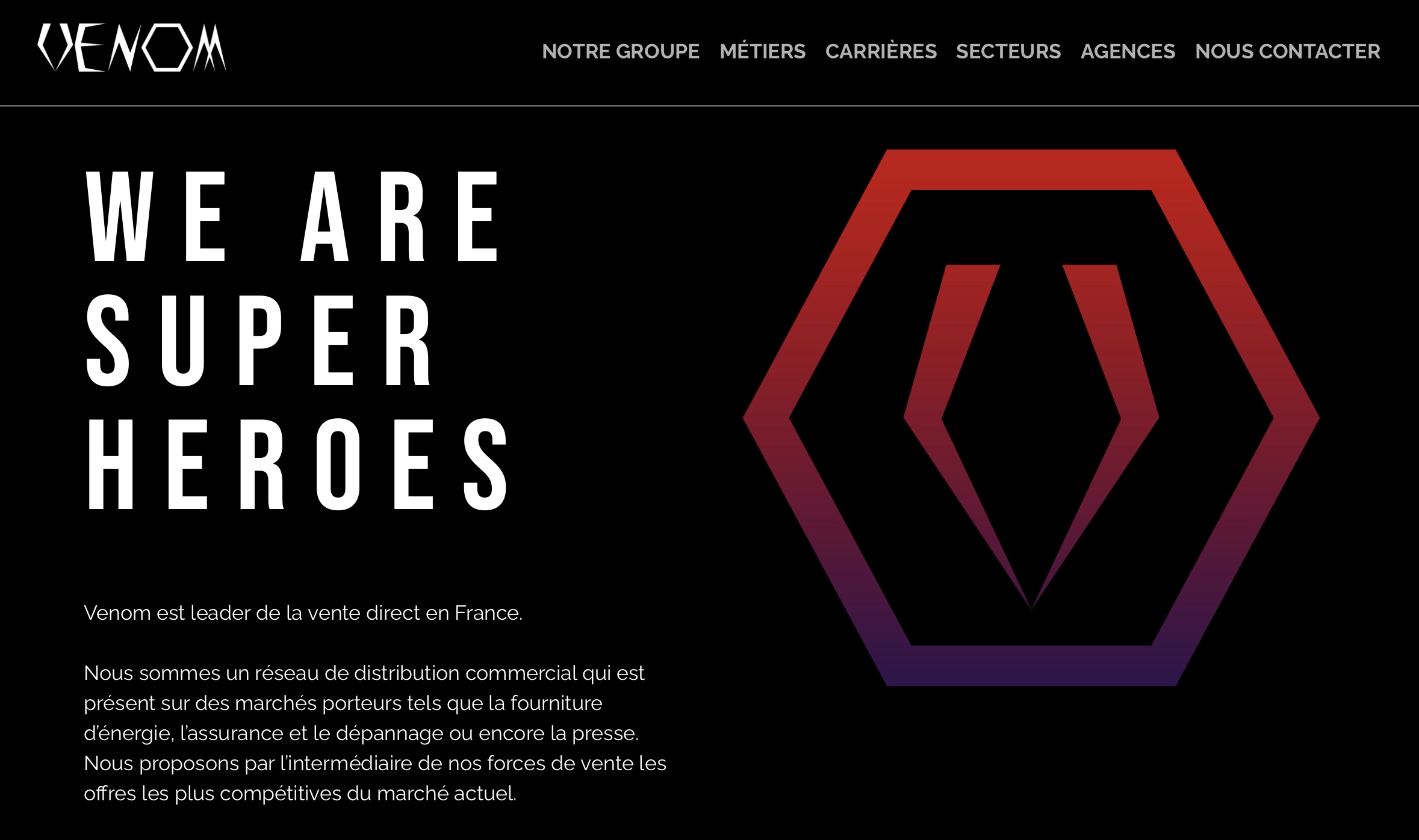Click the Venom logo in header
Viewport: 1419px width, 840px height.
(x=132, y=48)
